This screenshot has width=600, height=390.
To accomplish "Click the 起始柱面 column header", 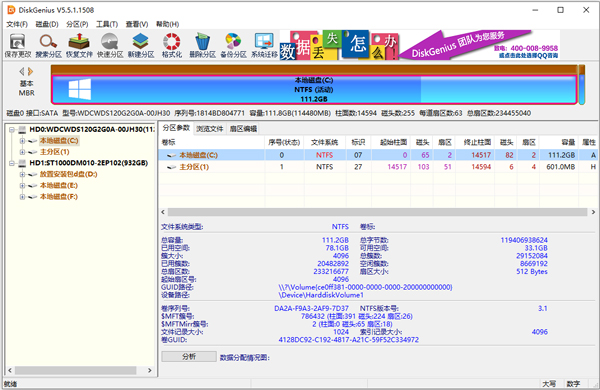I will point(390,142).
